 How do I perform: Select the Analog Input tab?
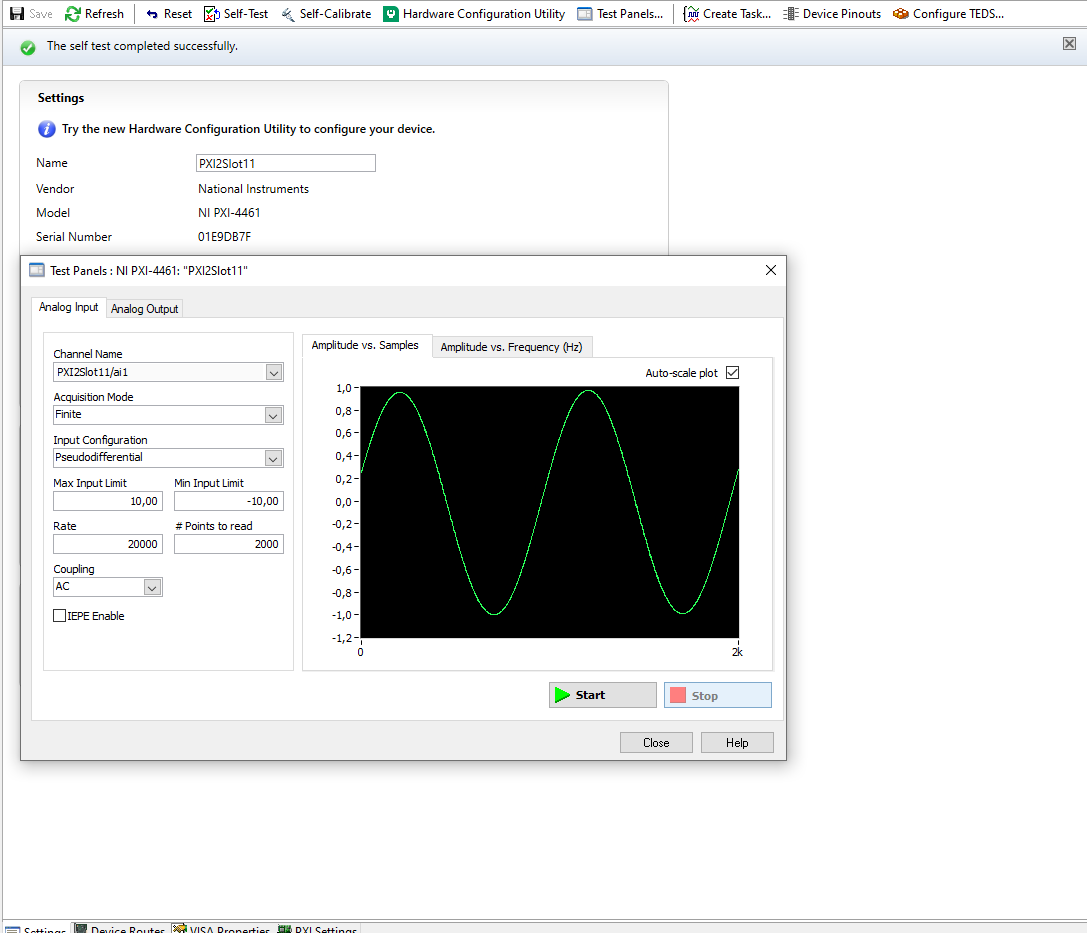[x=69, y=307]
